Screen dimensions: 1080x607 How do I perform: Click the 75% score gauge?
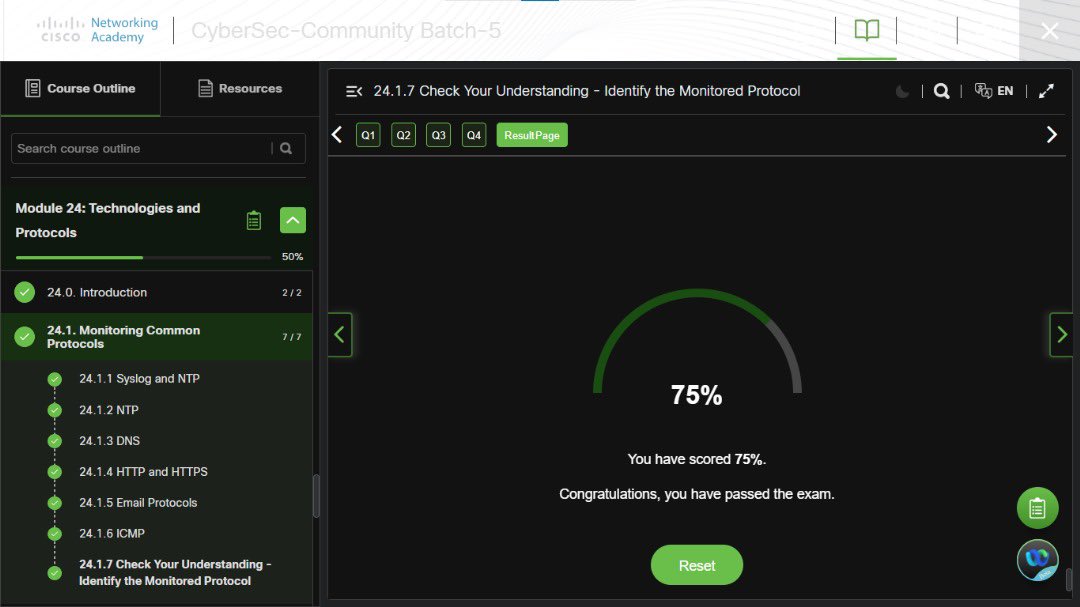(x=697, y=350)
